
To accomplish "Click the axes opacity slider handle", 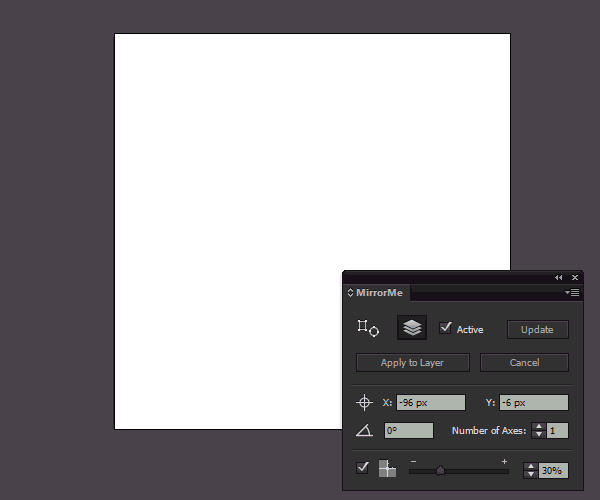I will click(440, 470).
